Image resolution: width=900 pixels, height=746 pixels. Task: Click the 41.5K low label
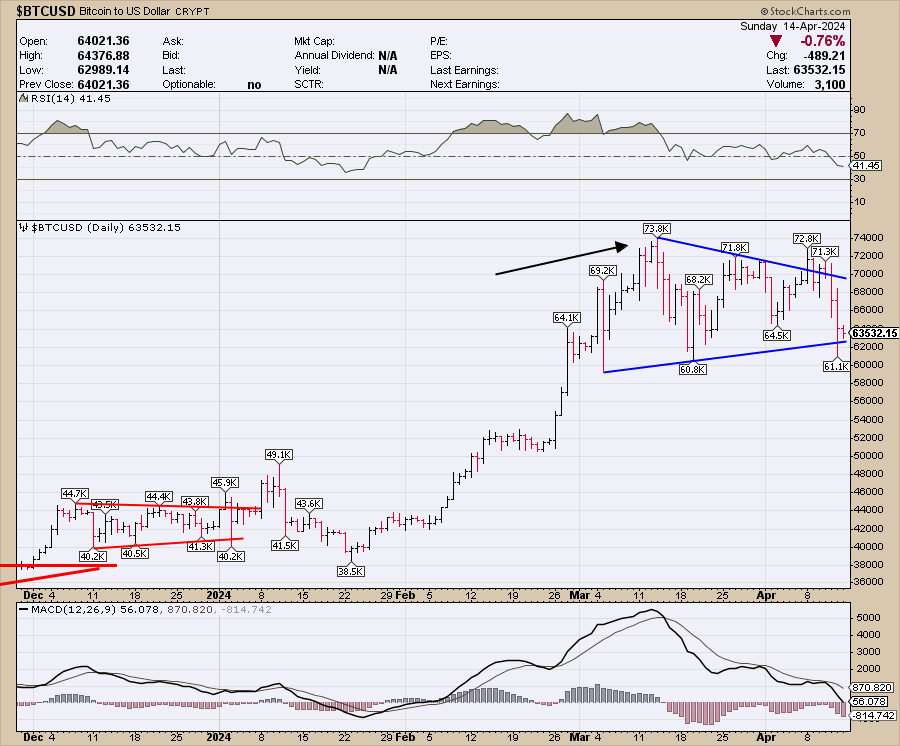tap(285, 545)
